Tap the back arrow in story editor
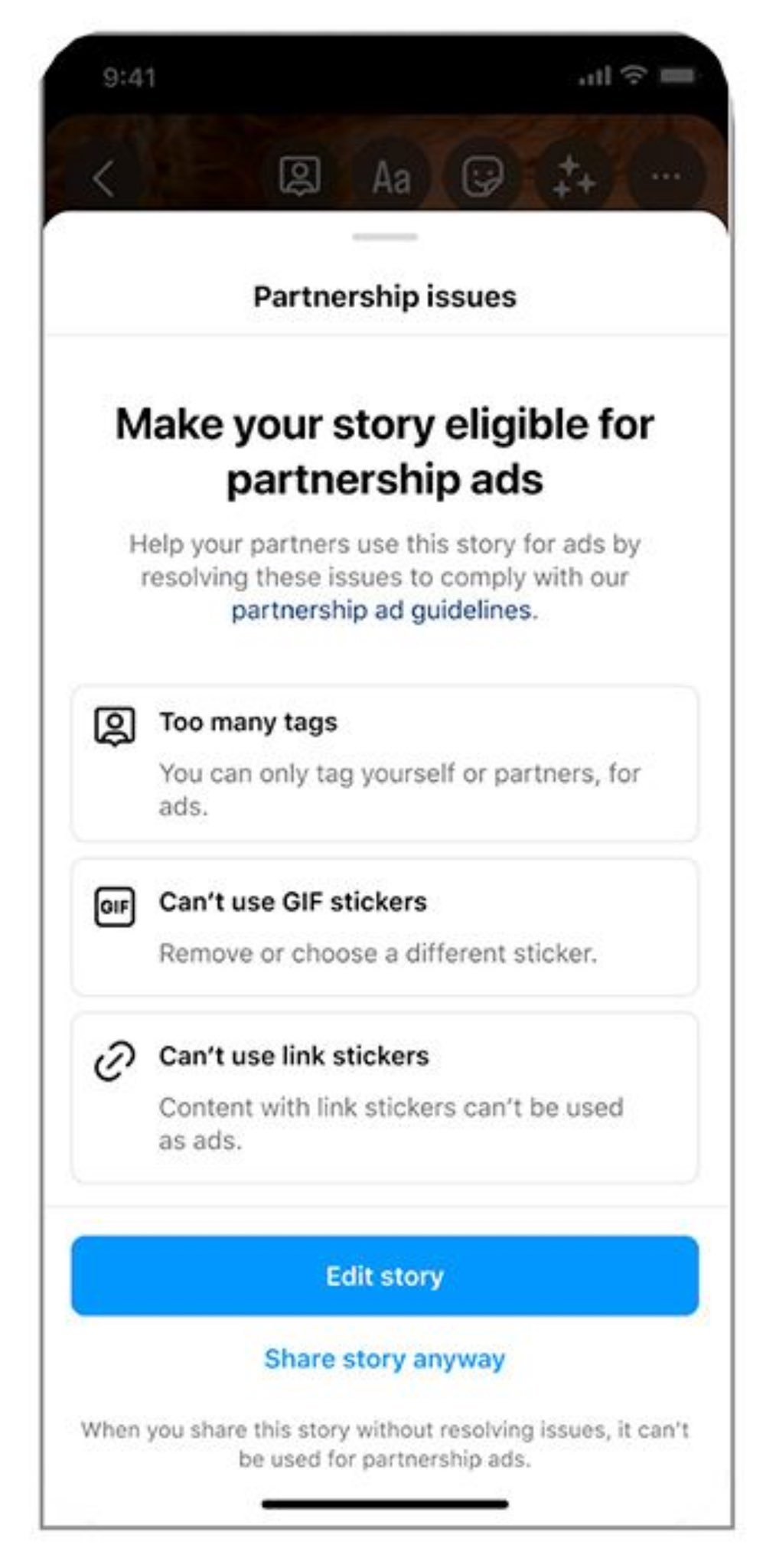 pos(104,178)
